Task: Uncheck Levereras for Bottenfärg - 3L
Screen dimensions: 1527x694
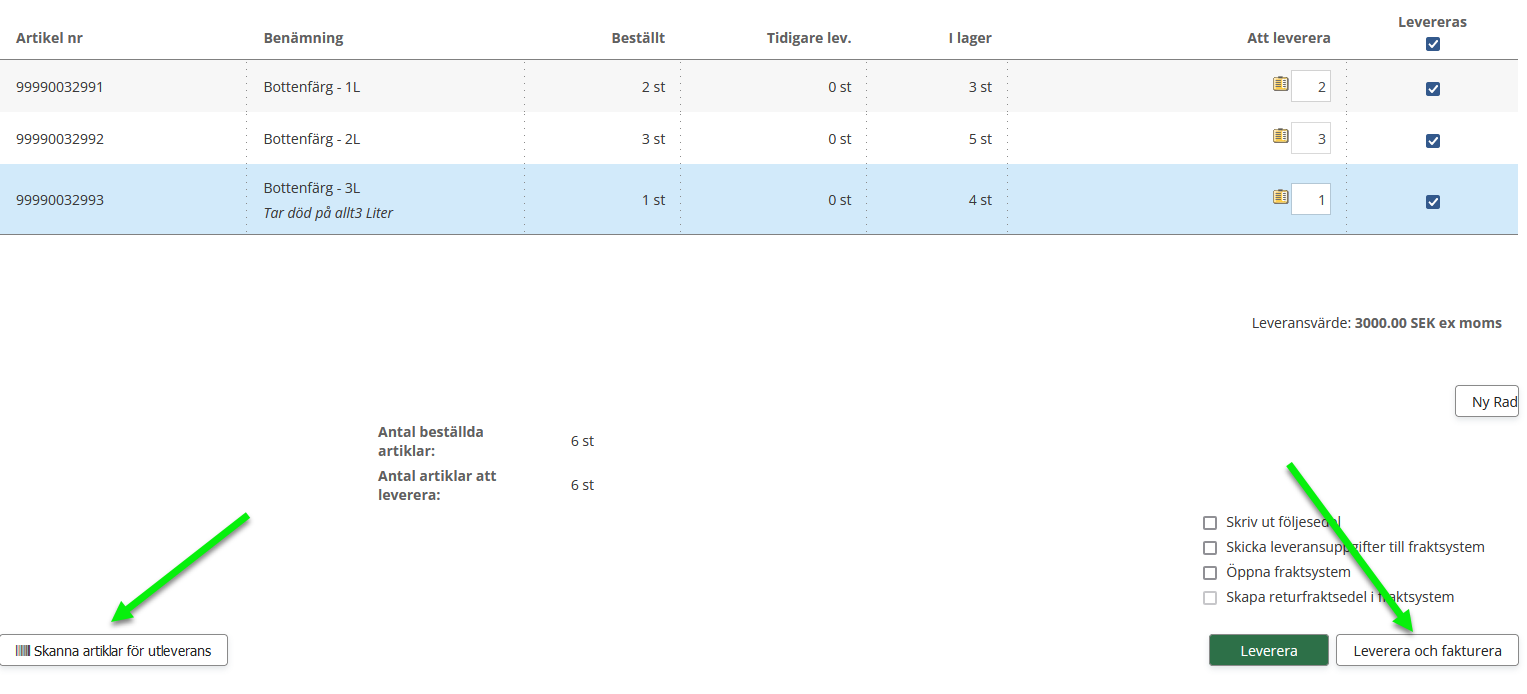Action: [1432, 202]
